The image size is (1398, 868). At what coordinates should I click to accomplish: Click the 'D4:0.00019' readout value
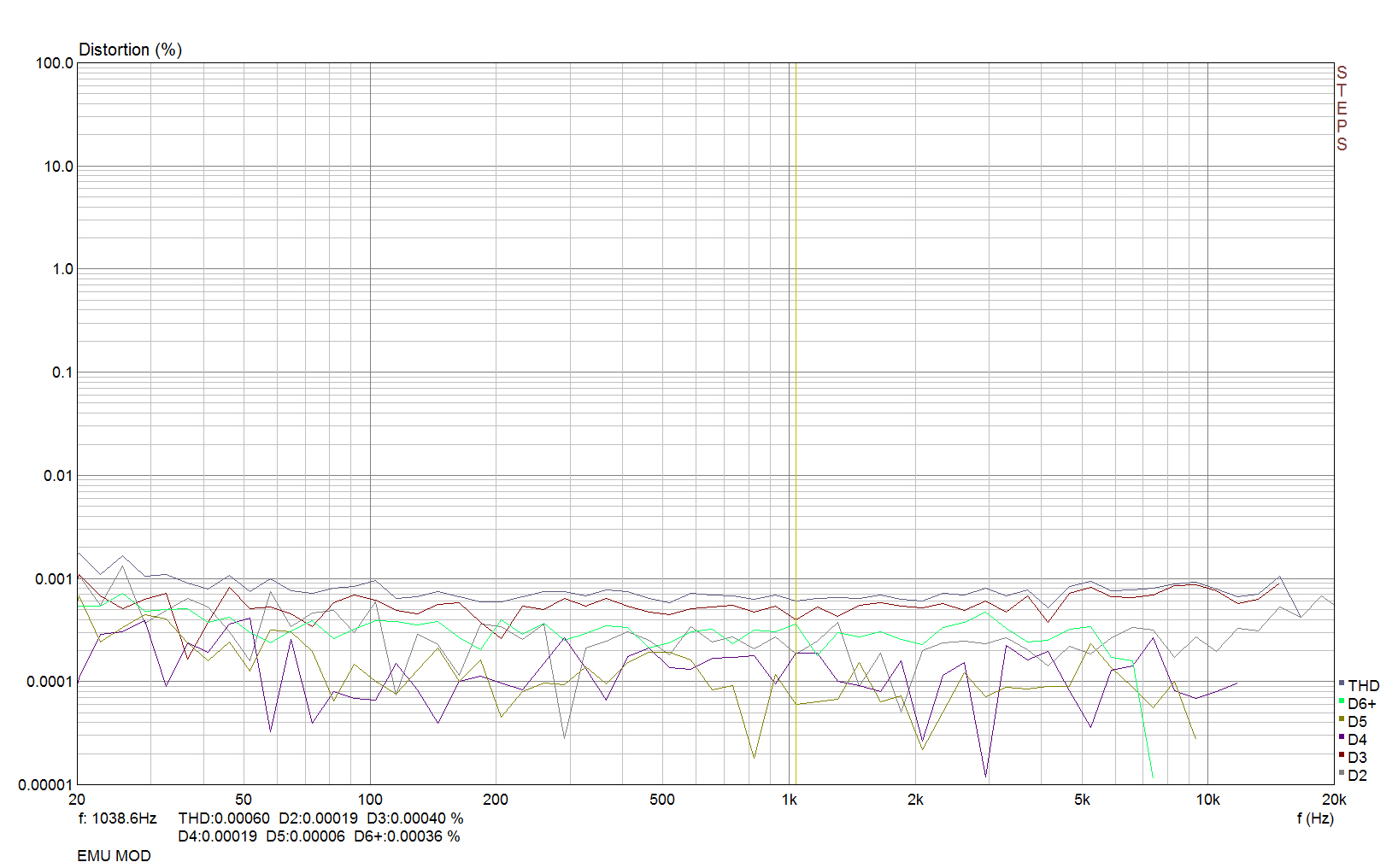(x=217, y=836)
